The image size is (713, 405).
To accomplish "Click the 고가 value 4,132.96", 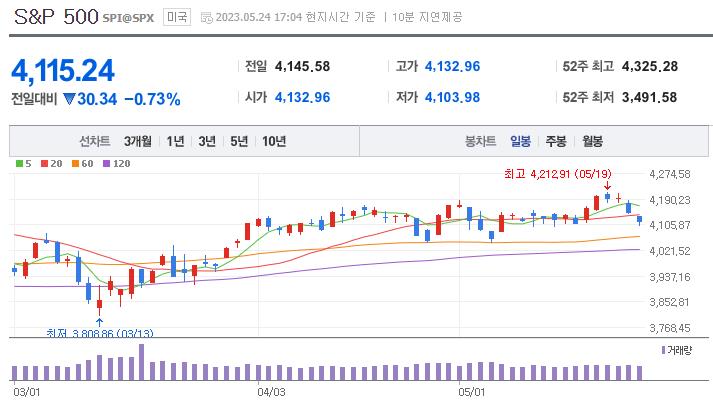I will click(x=452, y=66).
